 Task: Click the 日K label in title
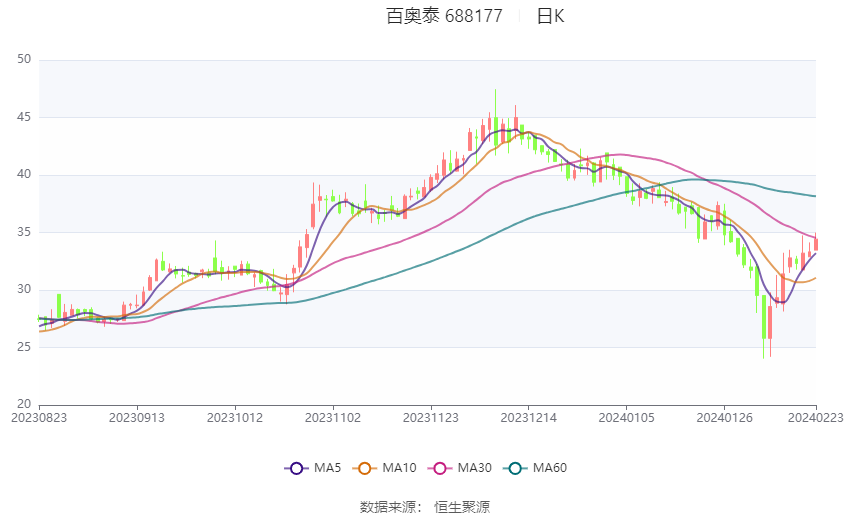click(550, 16)
